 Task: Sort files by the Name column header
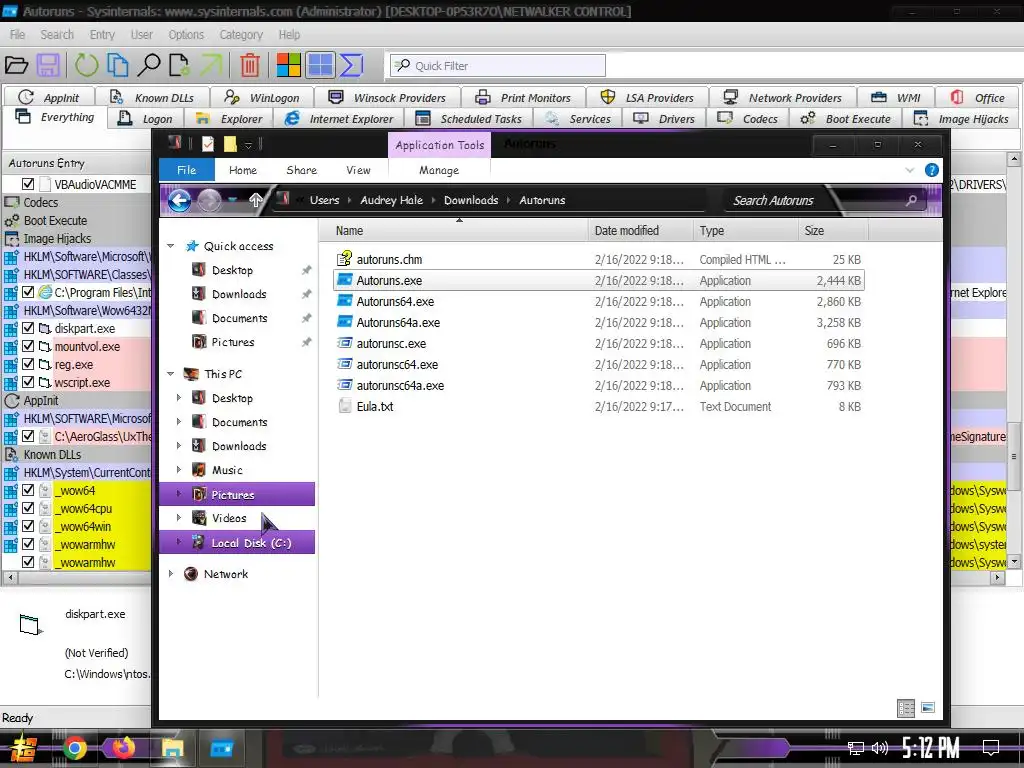pyautogui.click(x=453, y=231)
